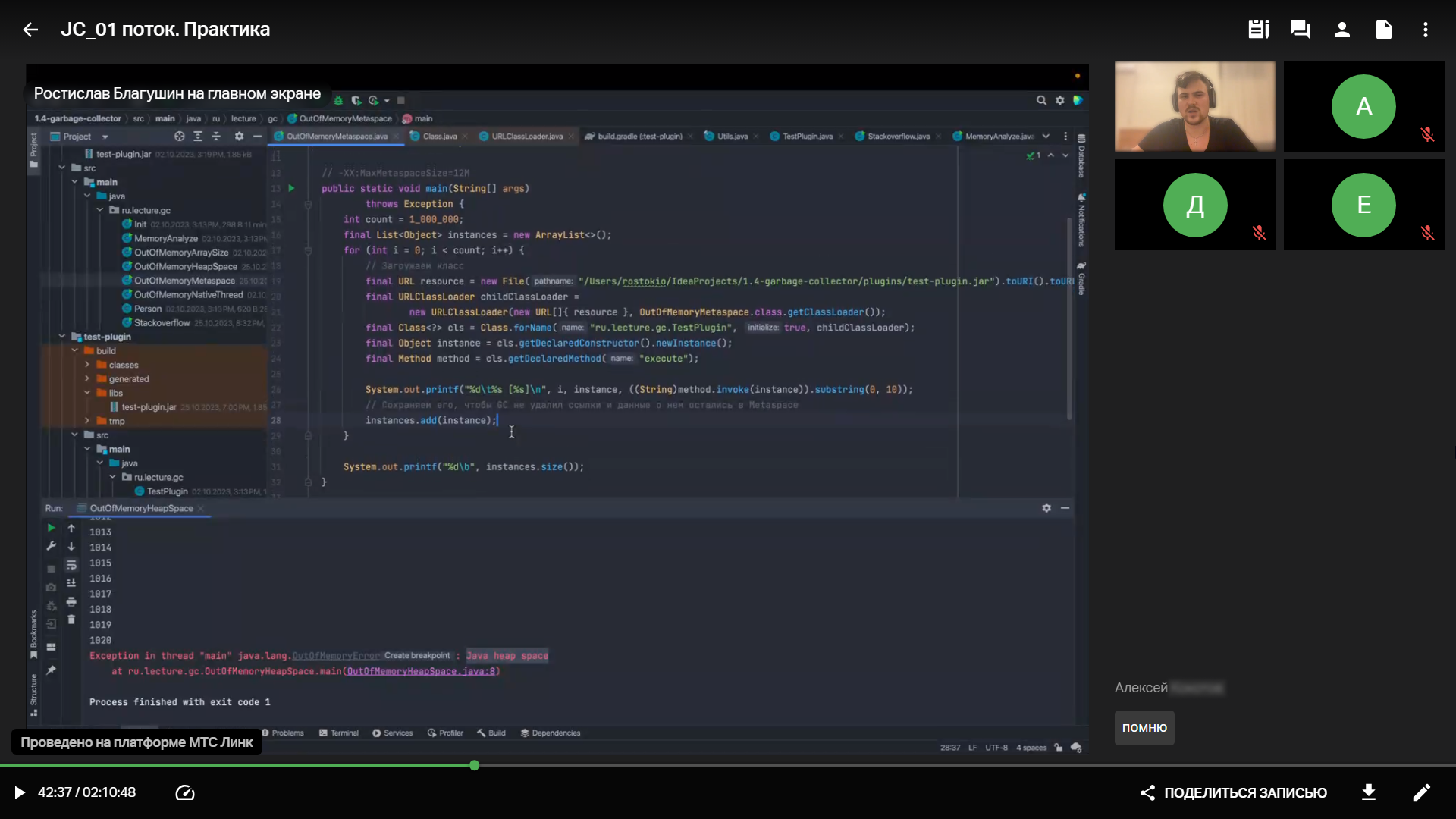
Task: Open Run panel gear options
Action: pos(1046,508)
